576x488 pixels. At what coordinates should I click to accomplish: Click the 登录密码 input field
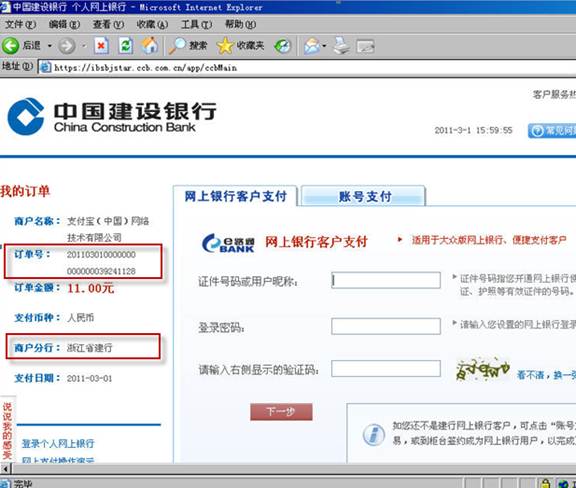click(386, 326)
